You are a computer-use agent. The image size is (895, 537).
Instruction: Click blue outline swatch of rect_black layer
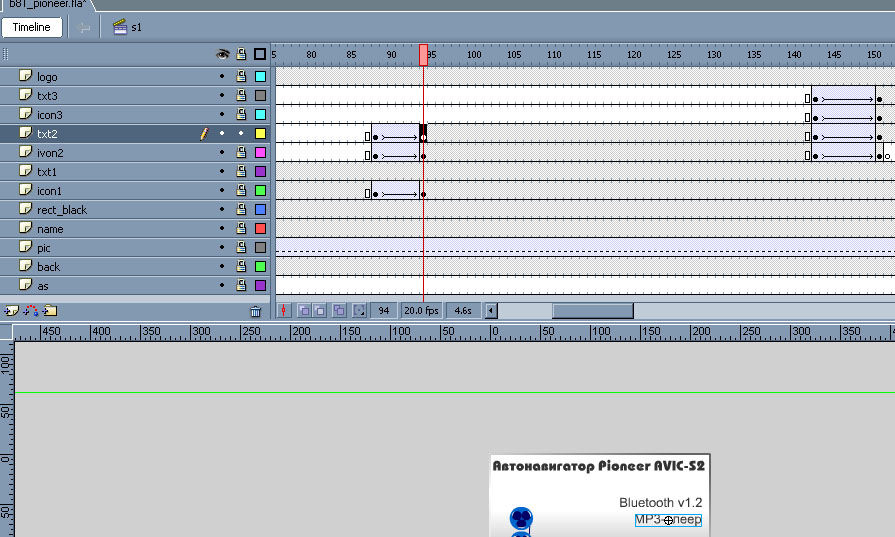[x=260, y=209]
